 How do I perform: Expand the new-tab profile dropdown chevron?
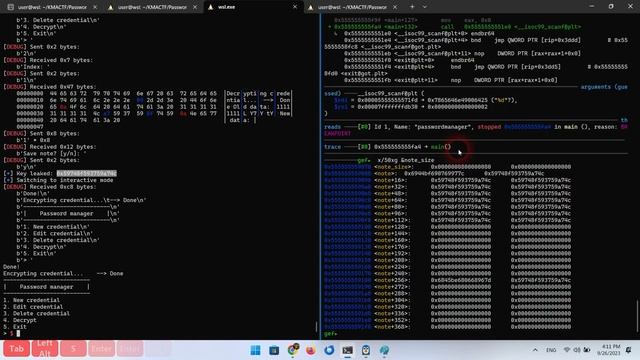(x=424, y=7)
